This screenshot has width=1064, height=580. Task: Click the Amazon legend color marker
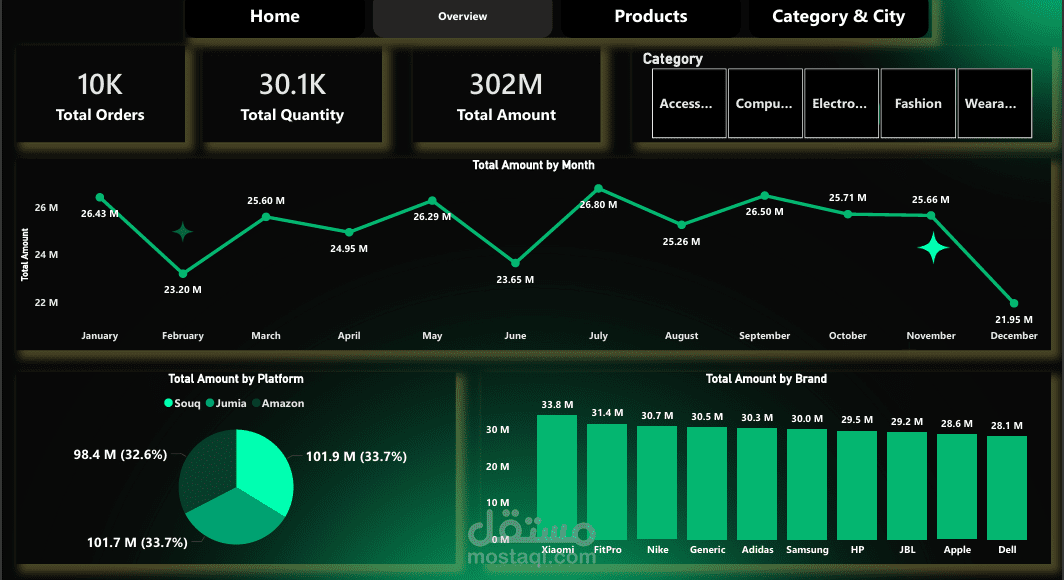pos(256,403)
